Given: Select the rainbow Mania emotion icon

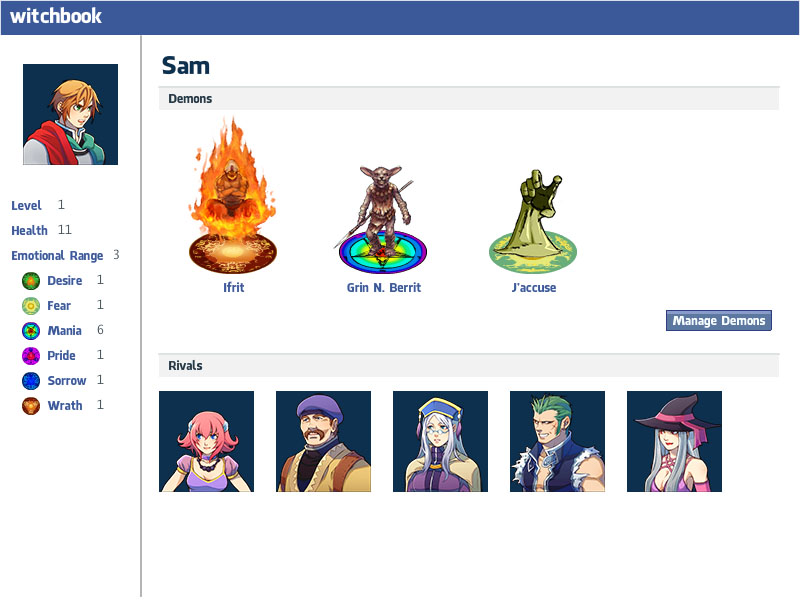Looking at the screenshot, I should coord(31,331).
